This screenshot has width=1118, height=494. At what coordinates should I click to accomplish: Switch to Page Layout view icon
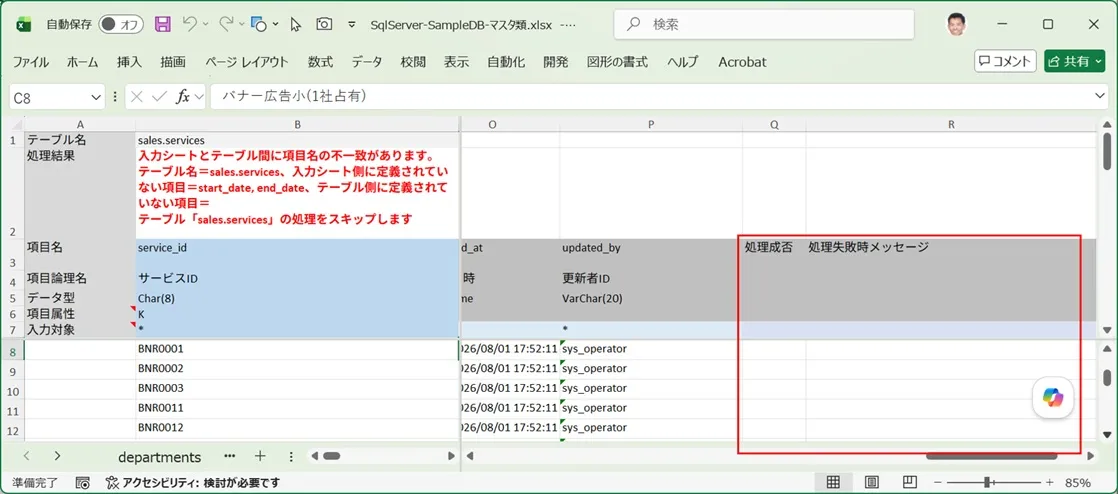pos(872,483)
